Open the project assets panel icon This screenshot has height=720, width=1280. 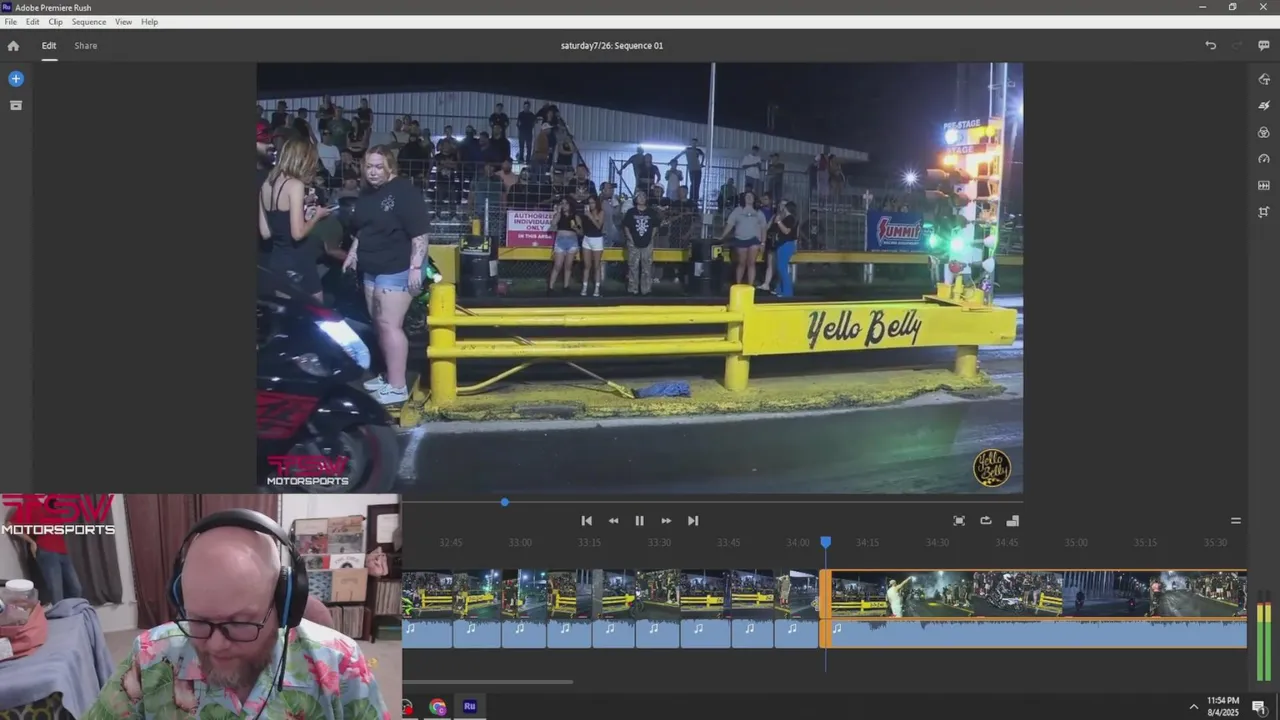coord(16,105)
